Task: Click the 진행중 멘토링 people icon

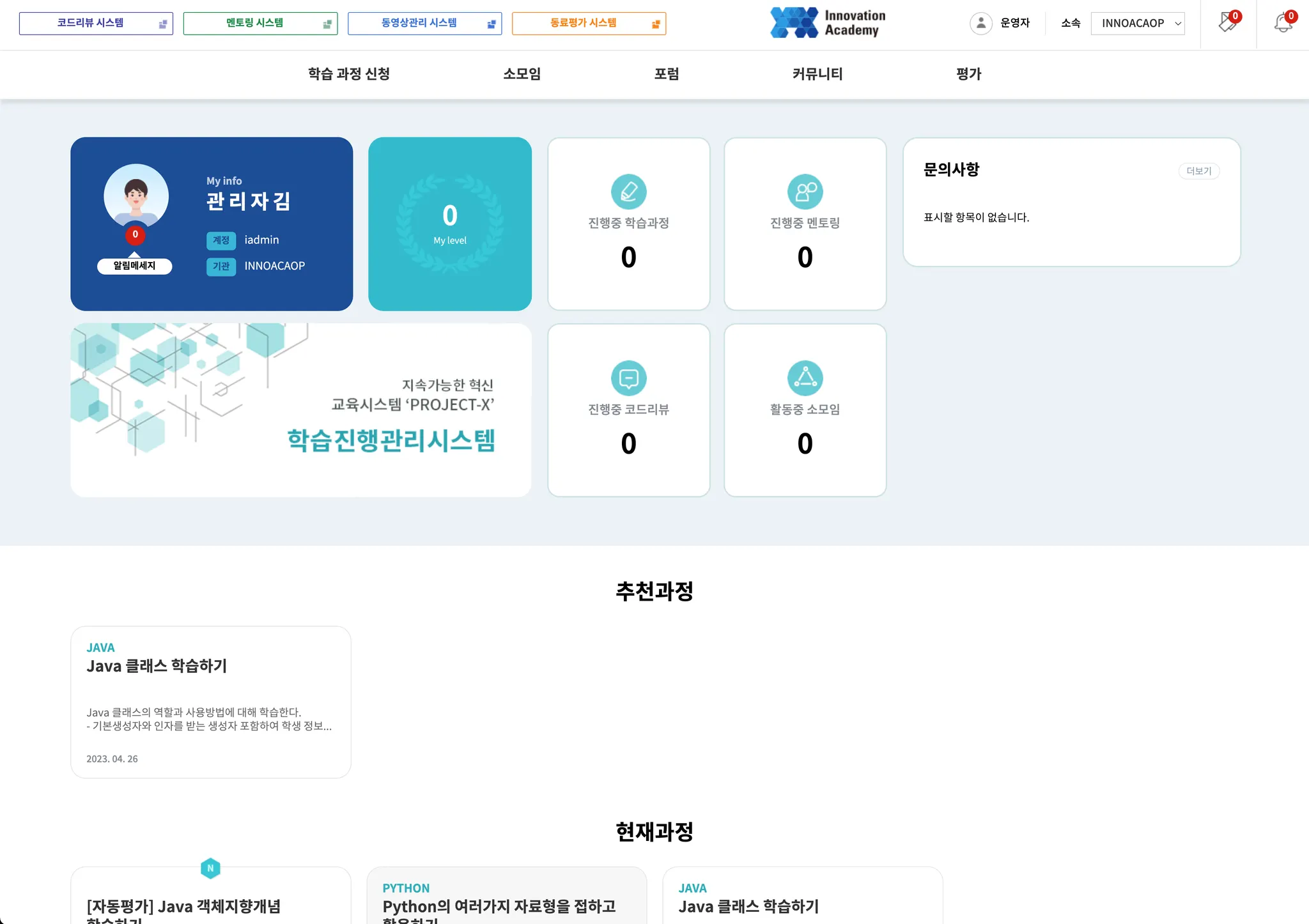Action: [x=805, y=192]
